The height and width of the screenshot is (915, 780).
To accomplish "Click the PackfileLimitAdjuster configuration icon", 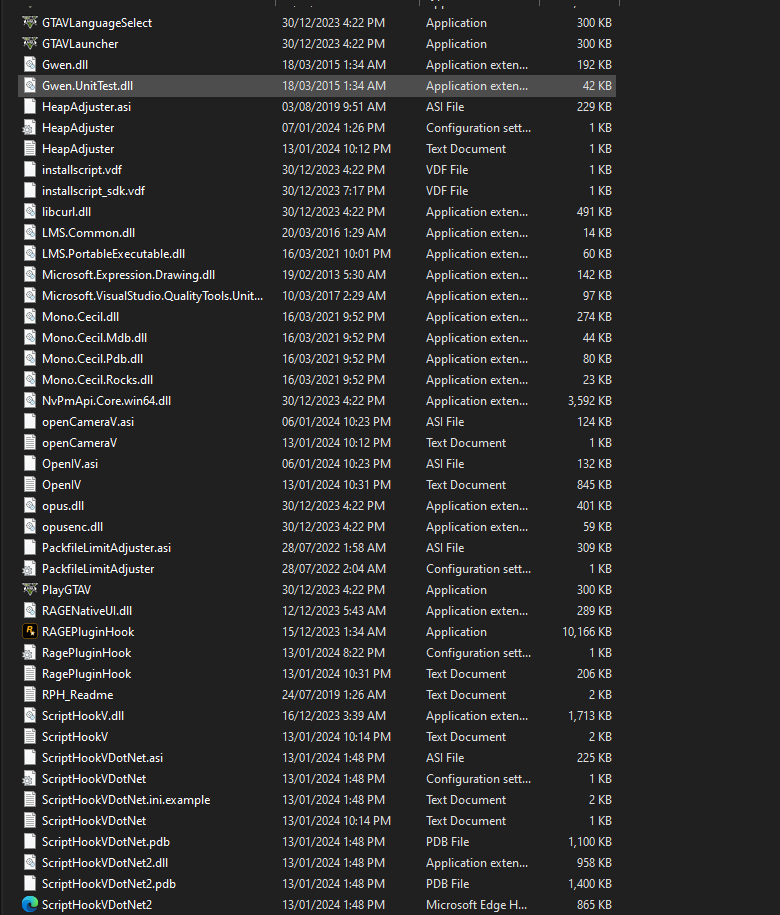I will point(30,569).
